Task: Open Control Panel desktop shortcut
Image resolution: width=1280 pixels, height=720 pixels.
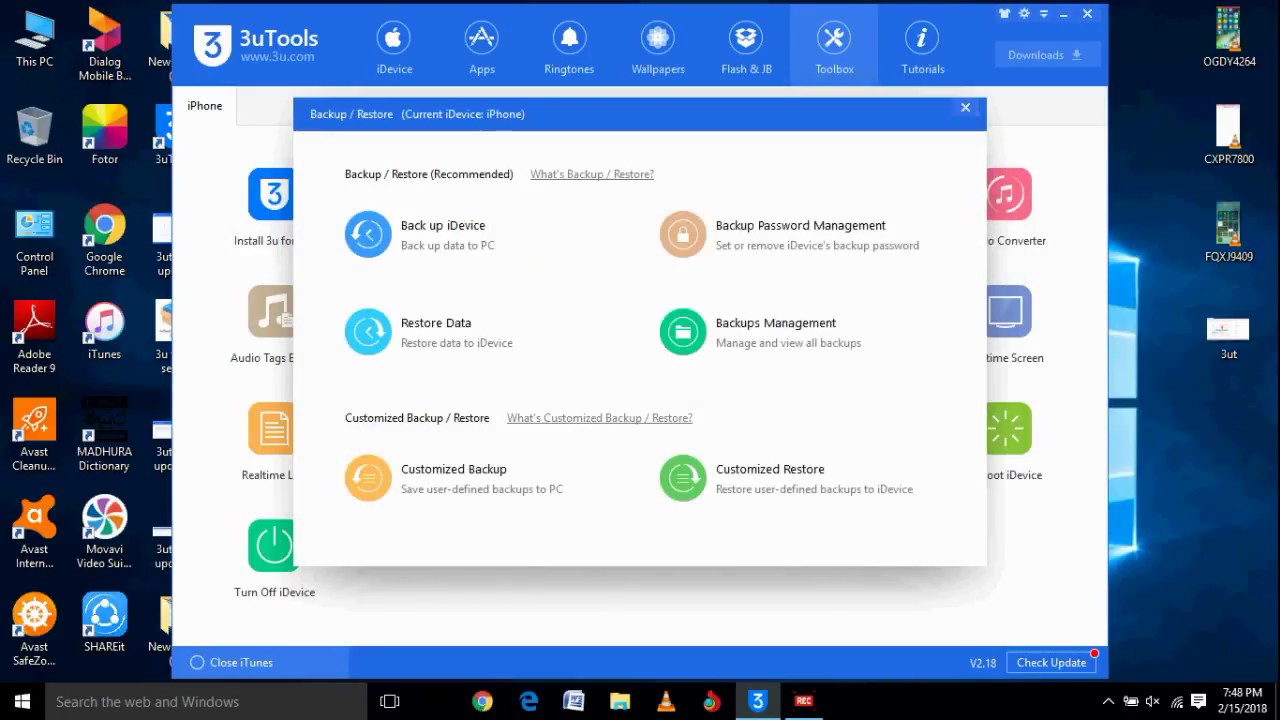Action: pyautogui.click(x=34, y=240)
